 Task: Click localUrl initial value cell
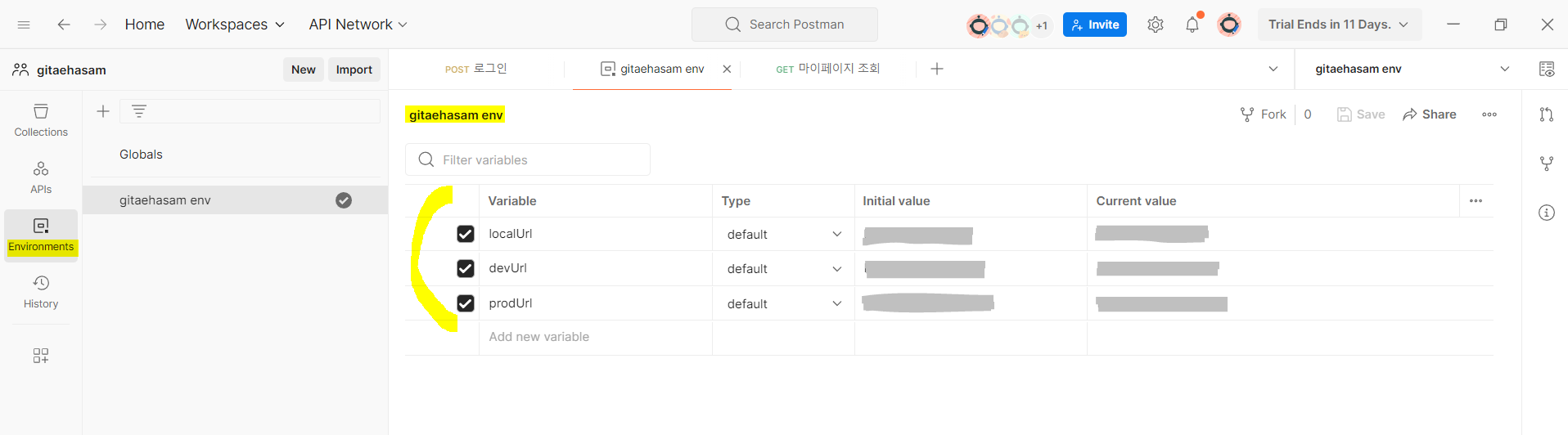point(971,235)
